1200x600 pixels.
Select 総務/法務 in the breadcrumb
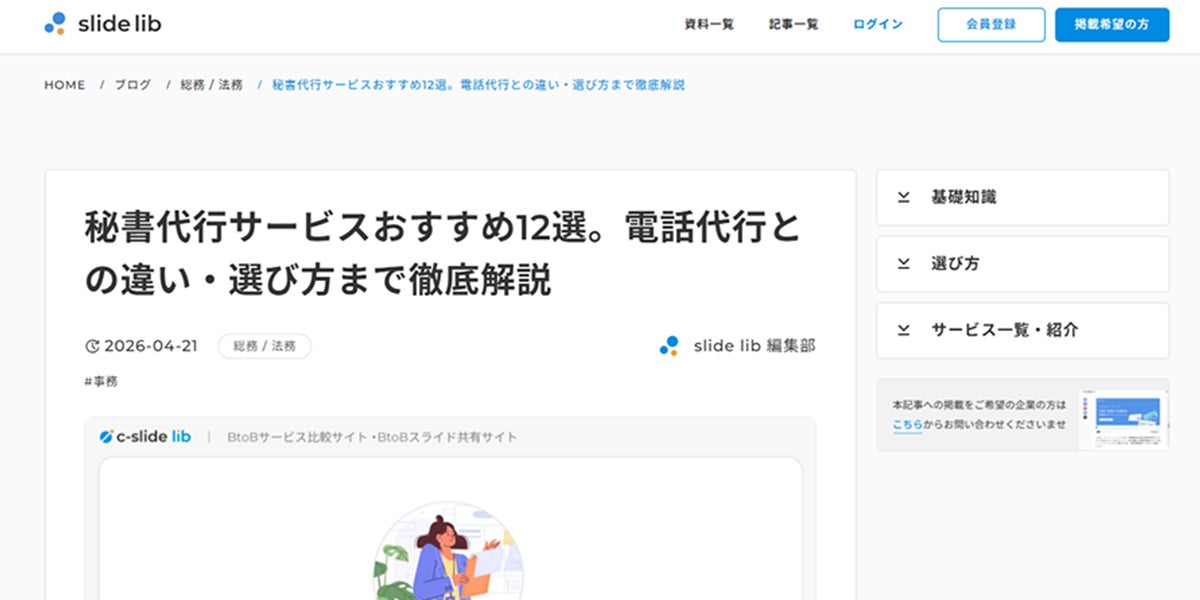click(x=213, y=85)
